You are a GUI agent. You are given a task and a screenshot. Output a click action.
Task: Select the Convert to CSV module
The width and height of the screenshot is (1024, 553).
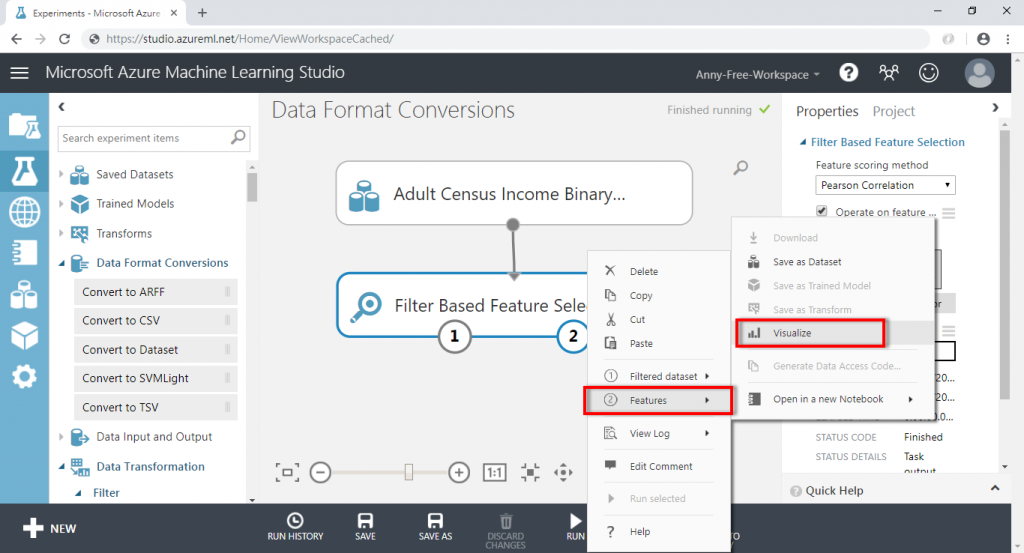pos(155,321)
